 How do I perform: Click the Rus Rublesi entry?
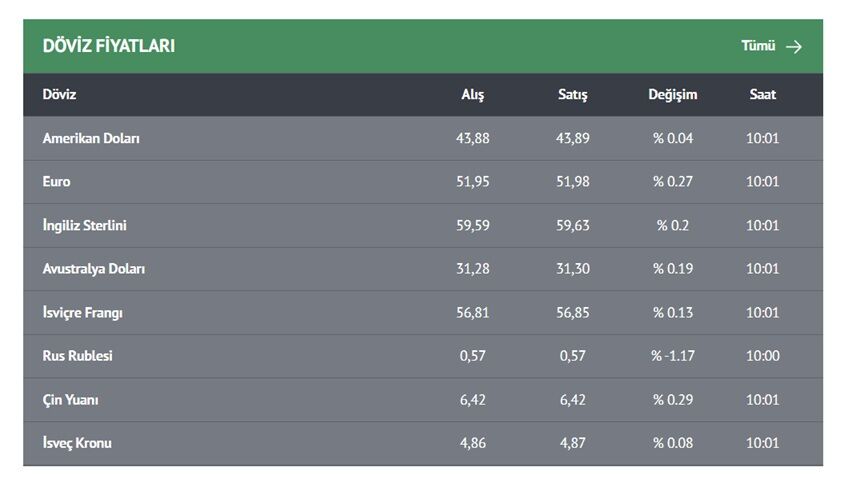tap(78, 356)
